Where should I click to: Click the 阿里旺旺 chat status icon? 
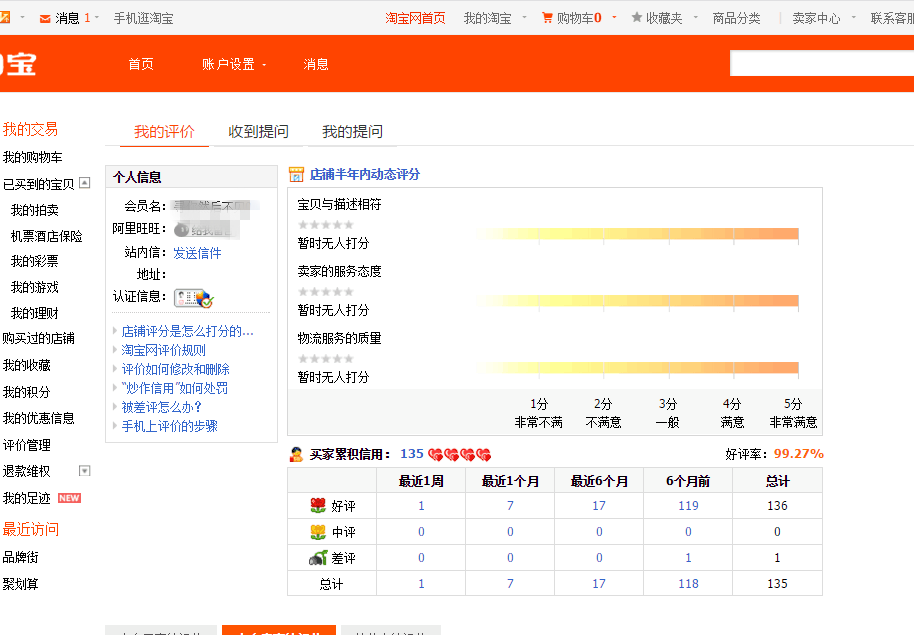pyautogui.click(x=181, y=230)
